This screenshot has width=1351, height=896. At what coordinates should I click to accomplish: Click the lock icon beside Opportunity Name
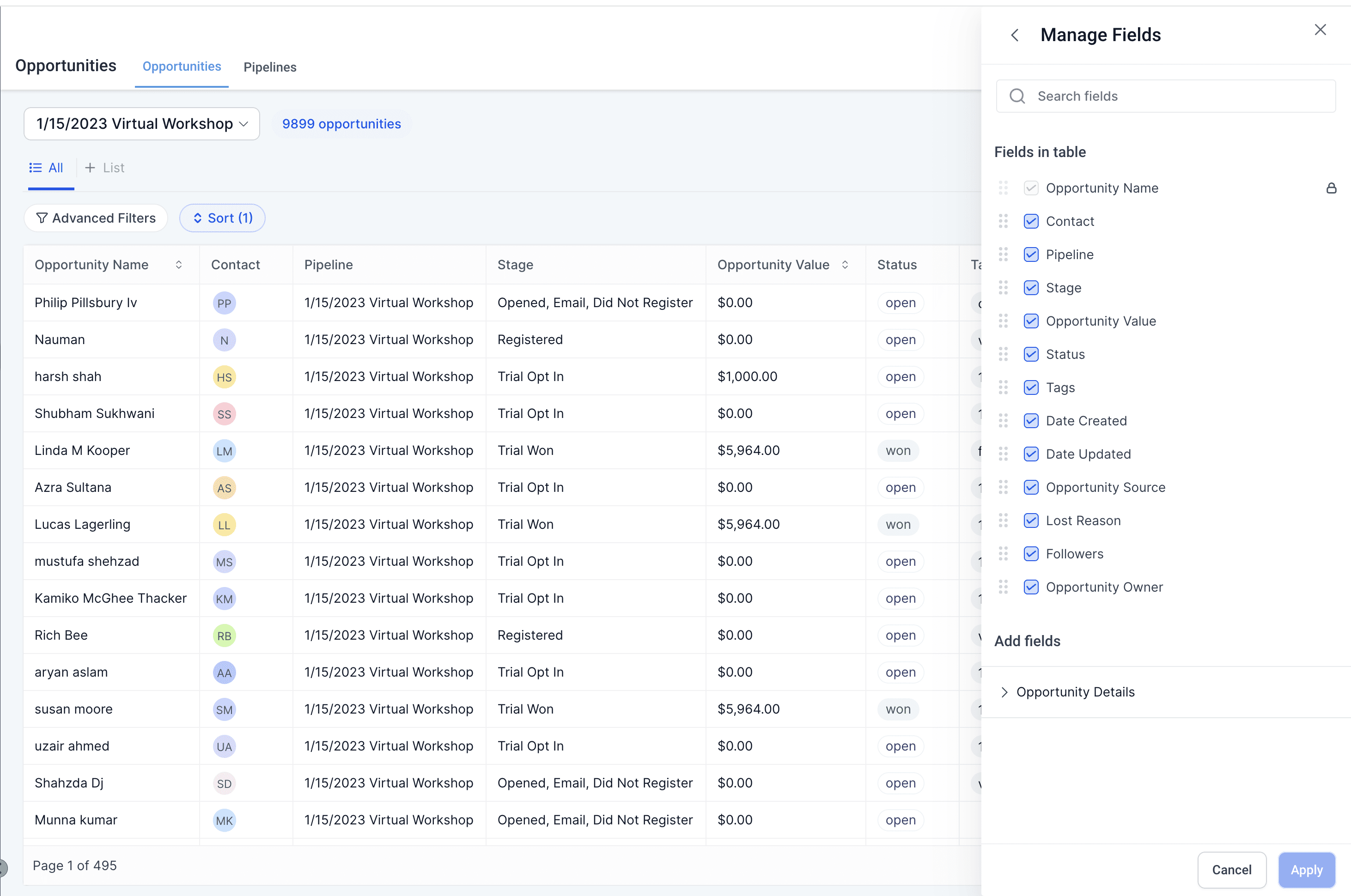[1331, 188]
